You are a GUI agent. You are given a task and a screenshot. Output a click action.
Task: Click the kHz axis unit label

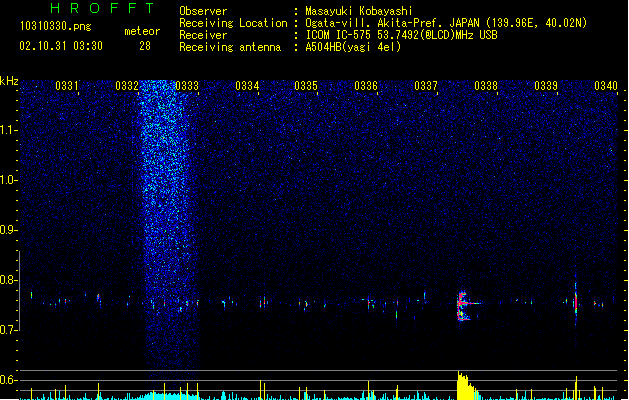click(9, 81)
